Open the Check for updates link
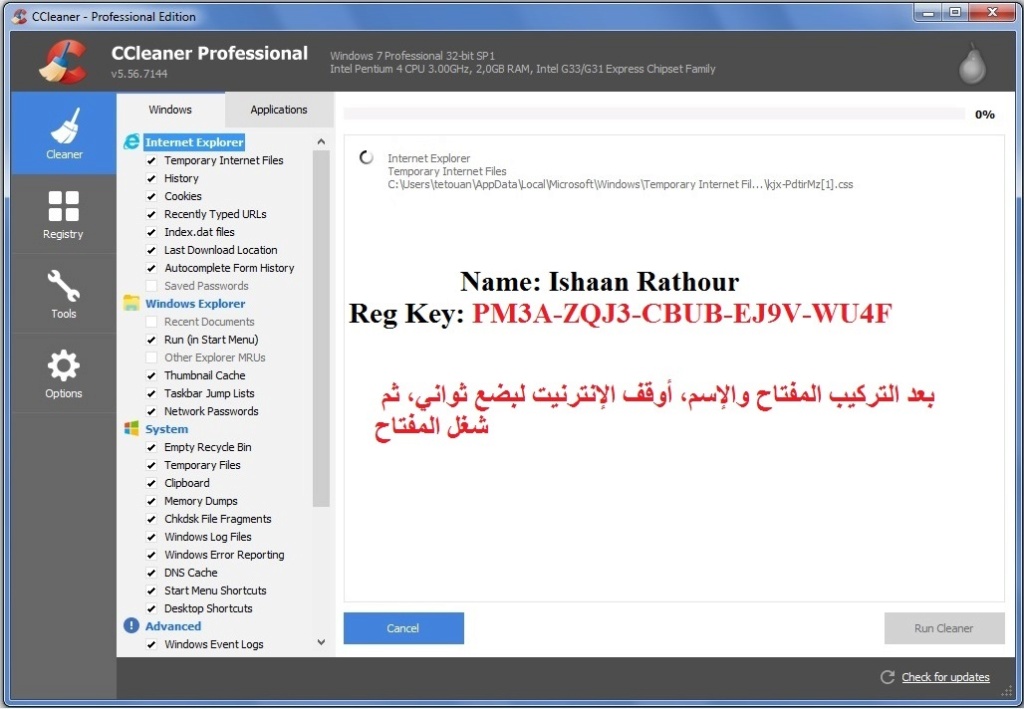1024x709 pixels. 945,677
